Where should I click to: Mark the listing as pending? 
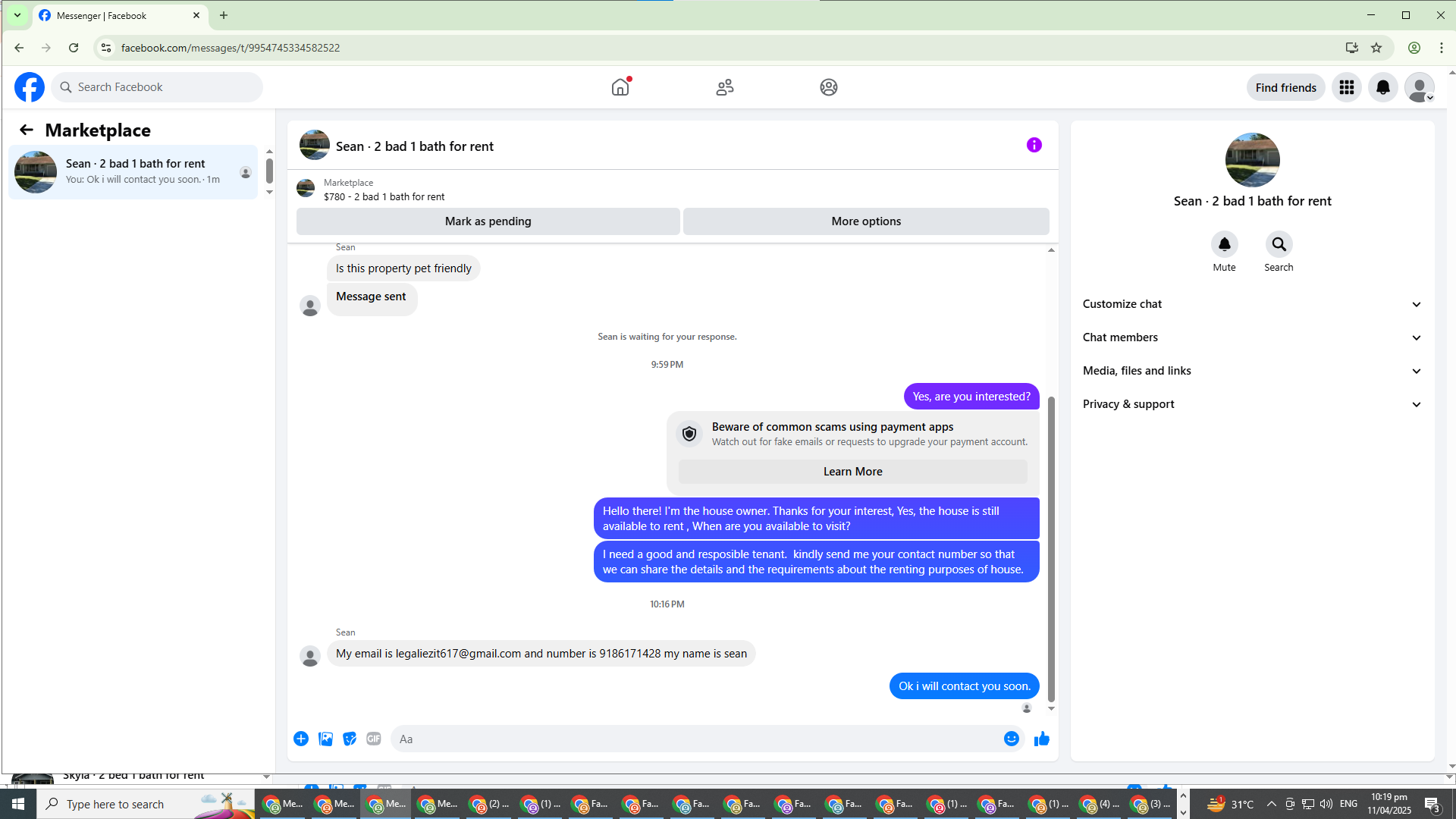[488, 221]
